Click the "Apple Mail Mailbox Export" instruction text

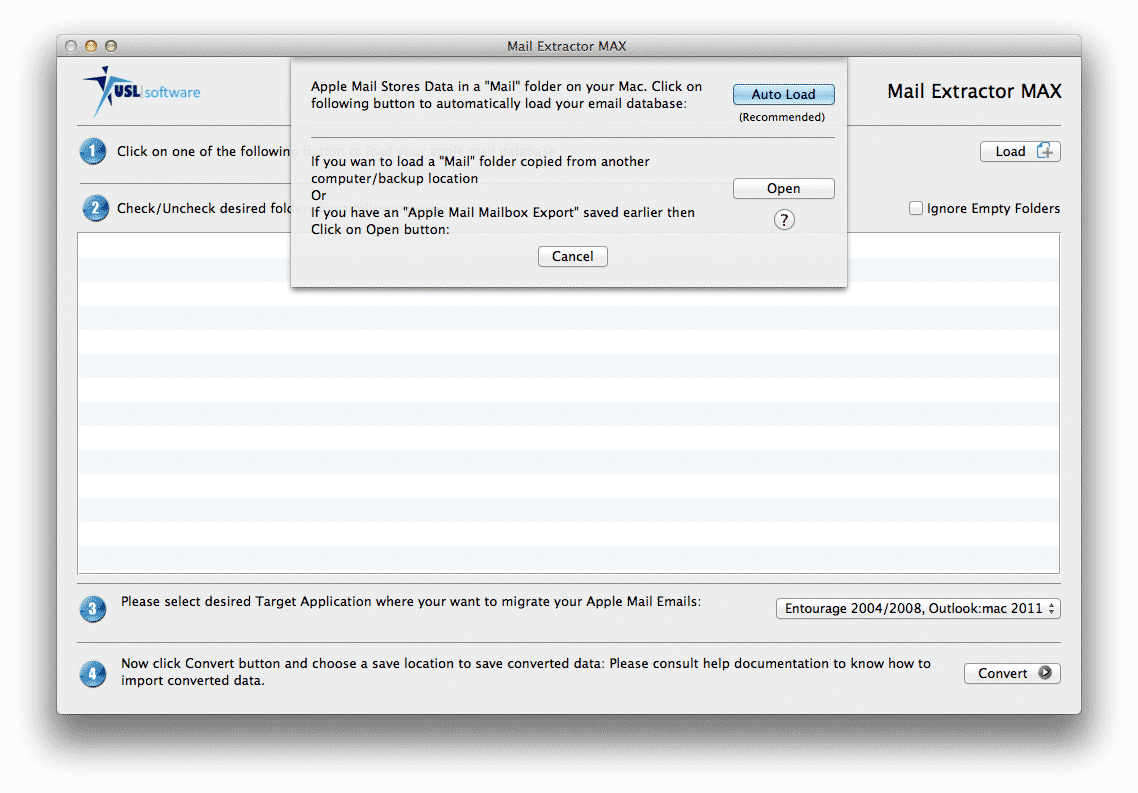[503, 221]
